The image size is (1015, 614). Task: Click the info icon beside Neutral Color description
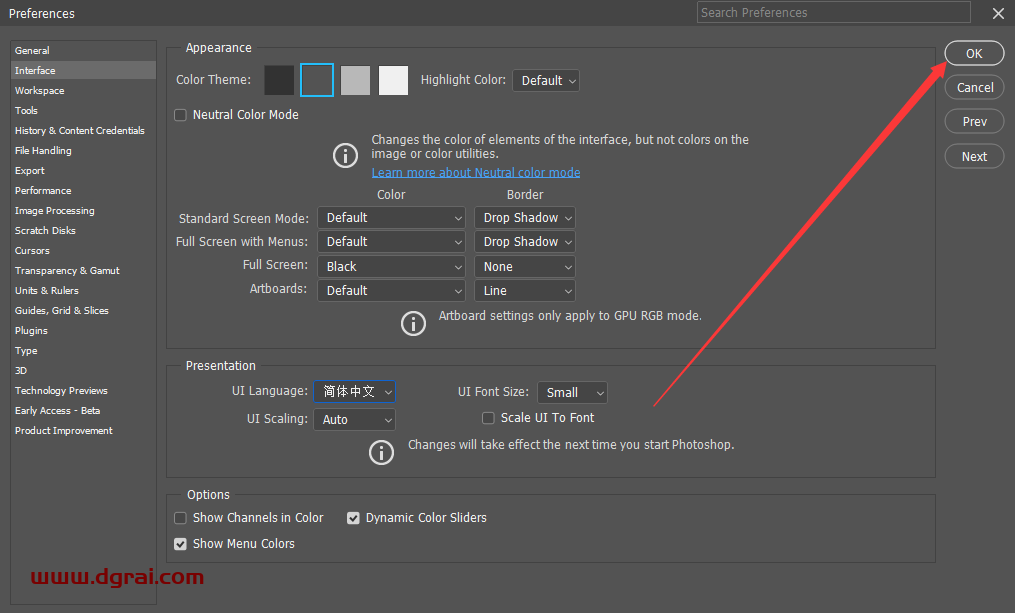[x=345, y=155]
